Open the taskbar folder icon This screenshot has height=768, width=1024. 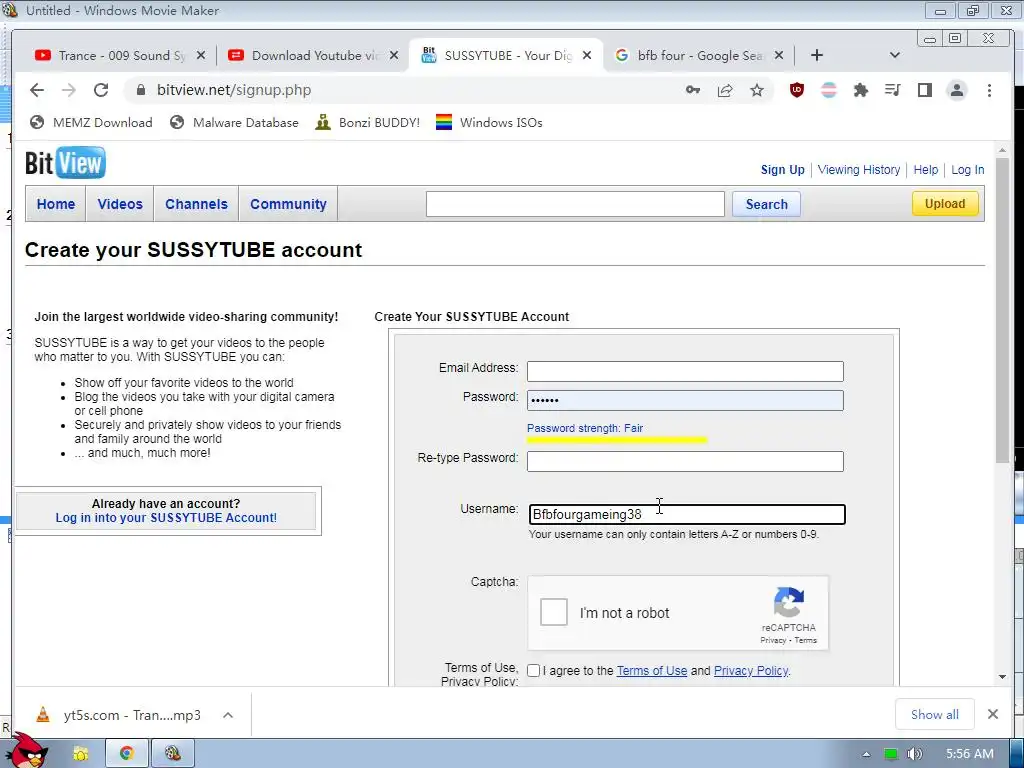point(80,754)
